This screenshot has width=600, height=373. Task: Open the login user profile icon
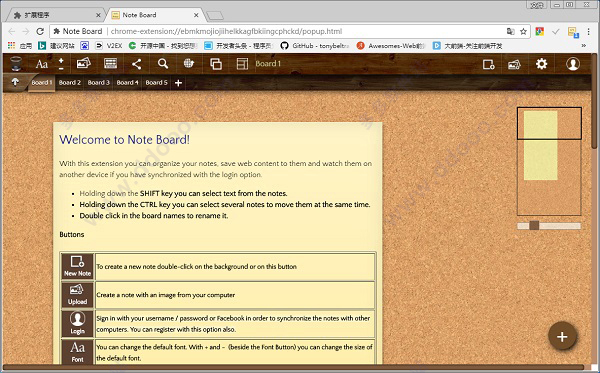point(573,64)
